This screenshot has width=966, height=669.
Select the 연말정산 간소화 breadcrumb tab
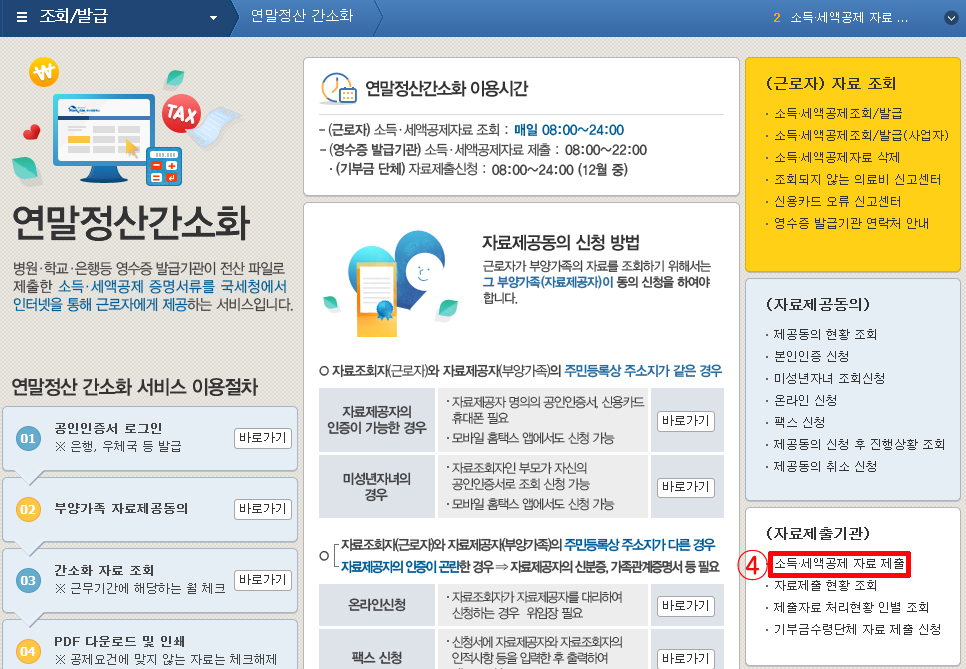pyautogui.click(x=302, y=16)
